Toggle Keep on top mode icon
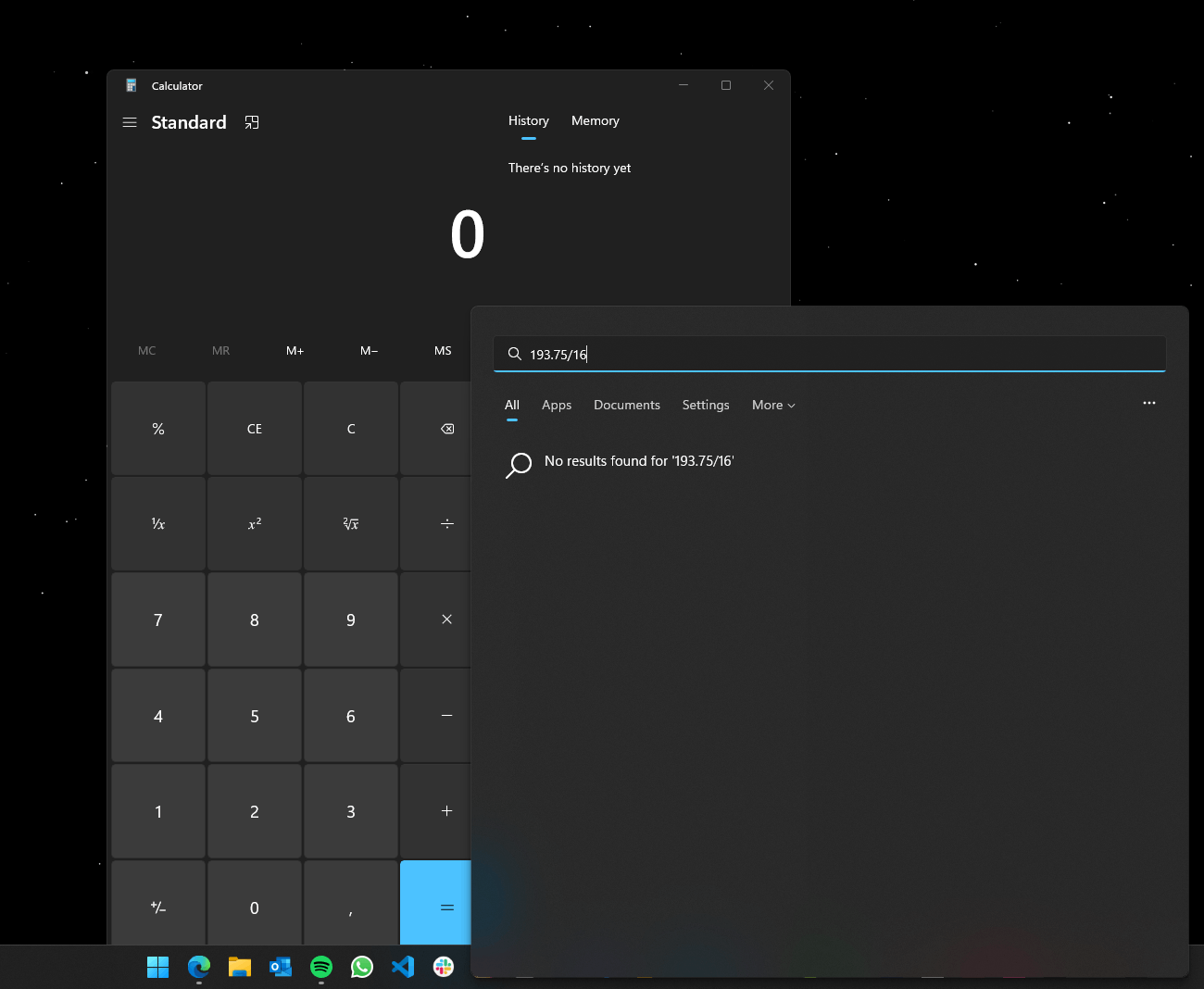Image resolution: width=1204 pixels, height=989 pixels. coord(252,122)
